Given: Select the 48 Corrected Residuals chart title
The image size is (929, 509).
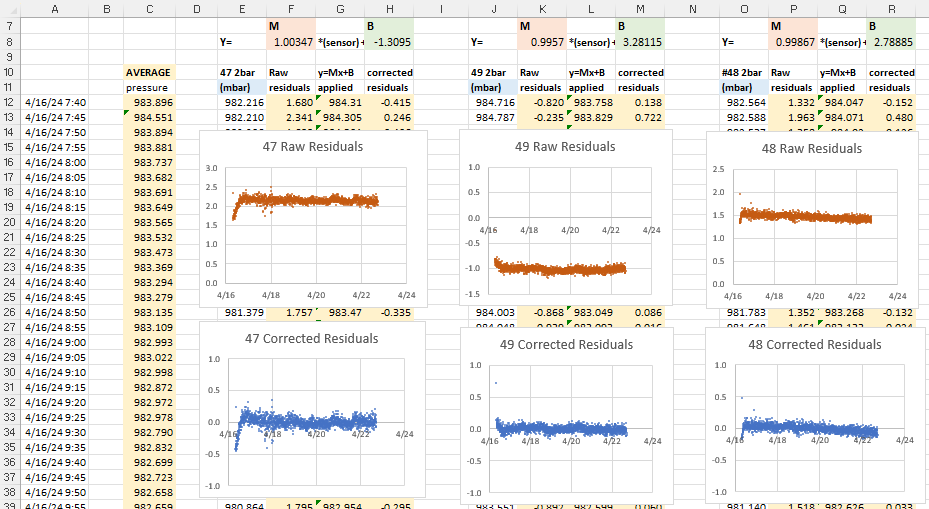Looking at the screenshot, I should pyautogui.click(x=815, y=344).
